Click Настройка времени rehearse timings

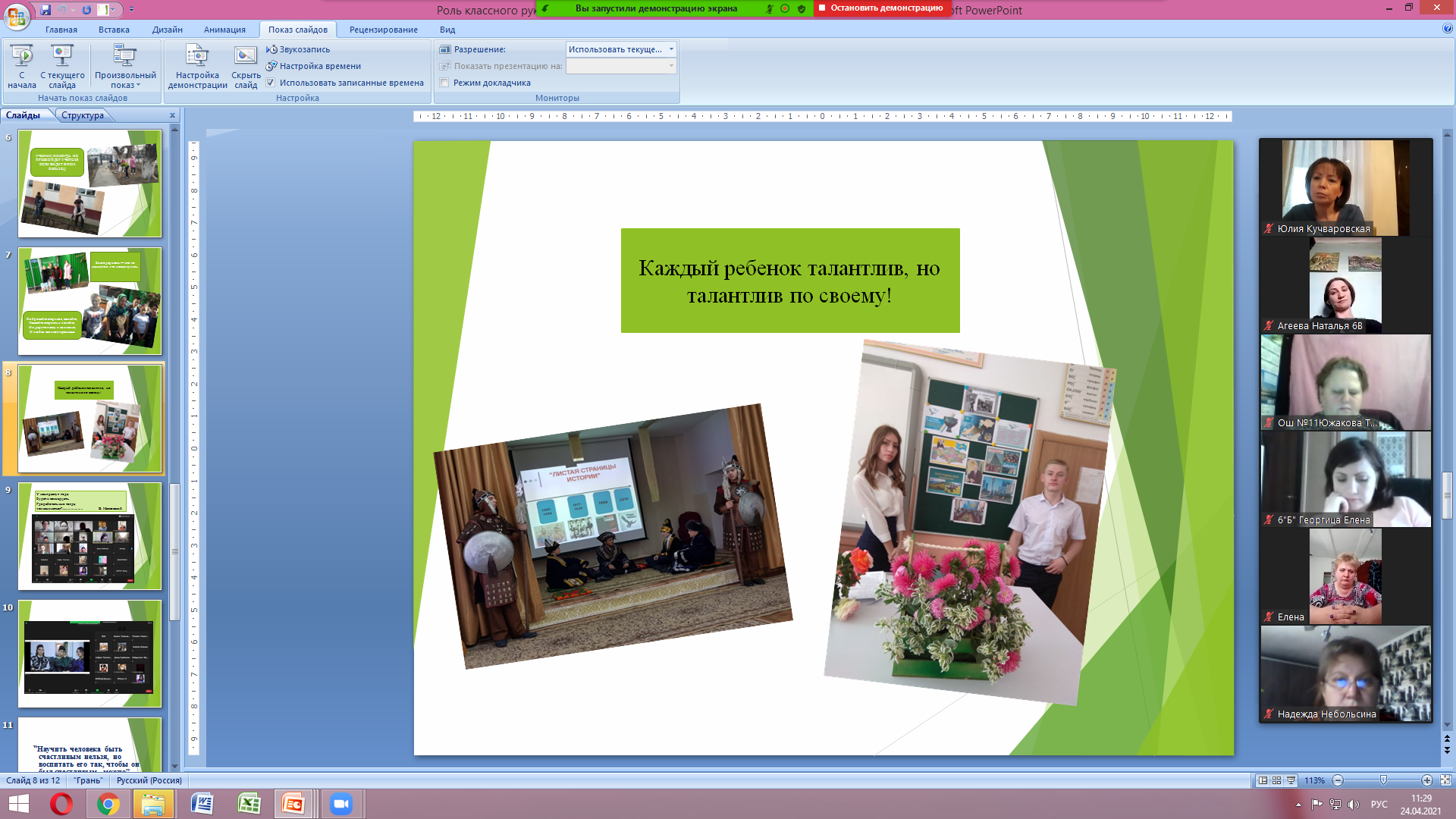coord(319,66)
